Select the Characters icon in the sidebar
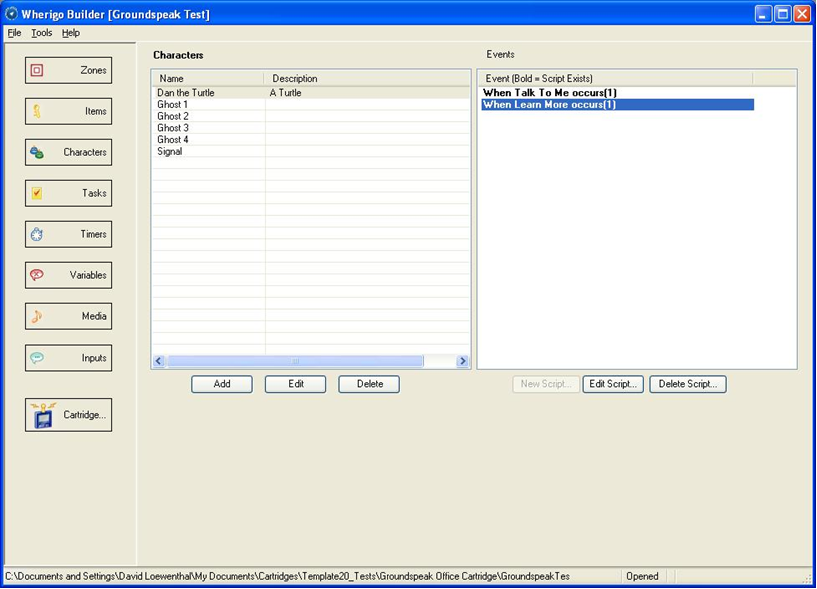The width and height of the screenshot is (817, 589). pyautogui.click(x=36, y=152)
